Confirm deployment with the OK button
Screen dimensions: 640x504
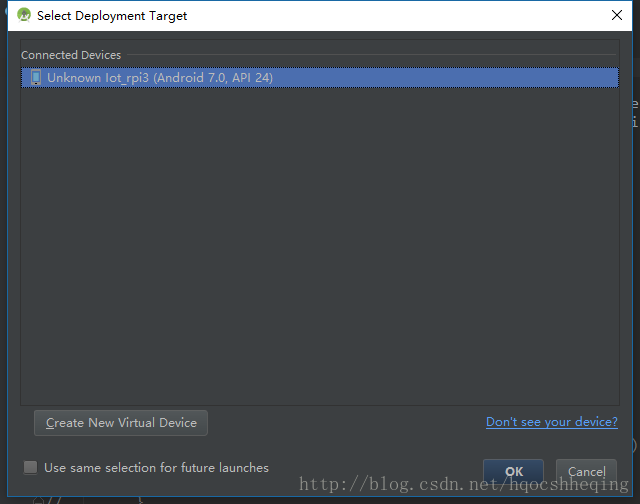pyautogui.click(x=513, y=471)
